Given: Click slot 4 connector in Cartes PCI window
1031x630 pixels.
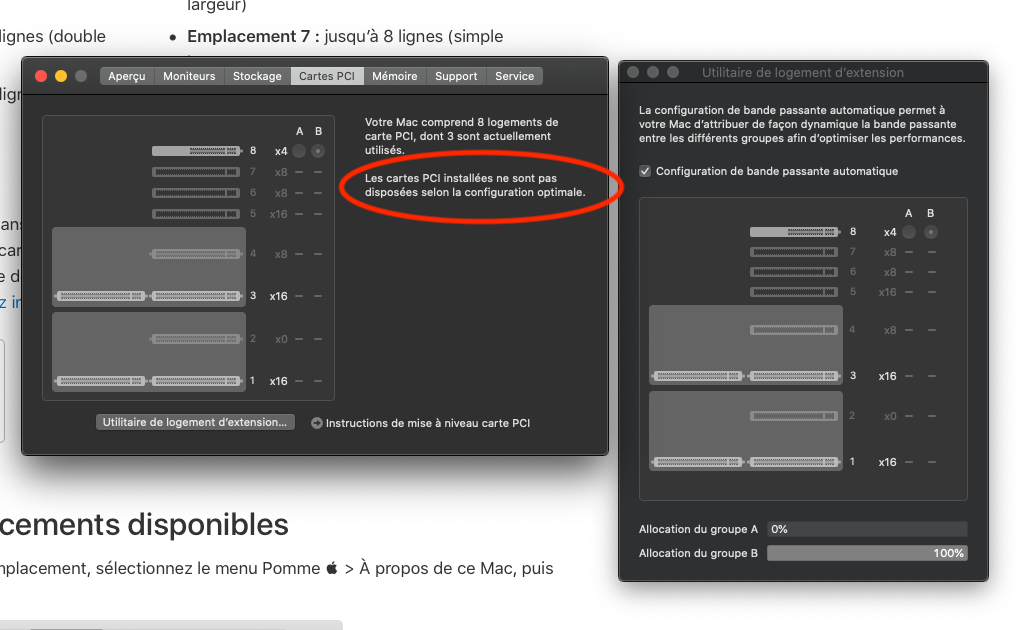Looking at the screenshot, I should tap(196, 254).
